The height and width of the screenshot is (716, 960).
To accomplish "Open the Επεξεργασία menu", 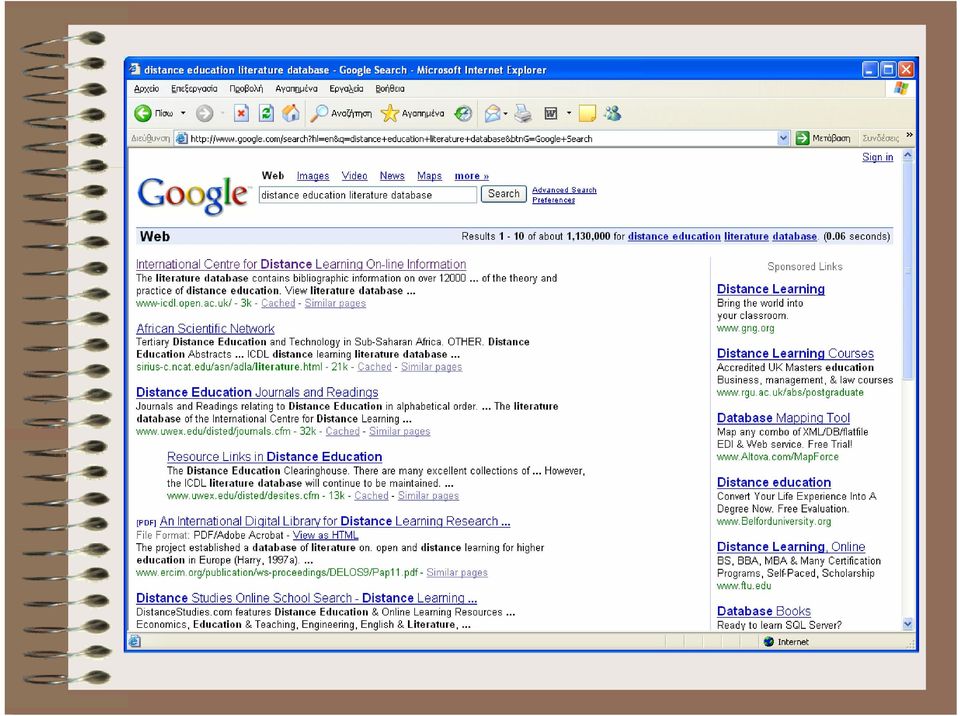I will pyautogui.click(x=194, y=89).
